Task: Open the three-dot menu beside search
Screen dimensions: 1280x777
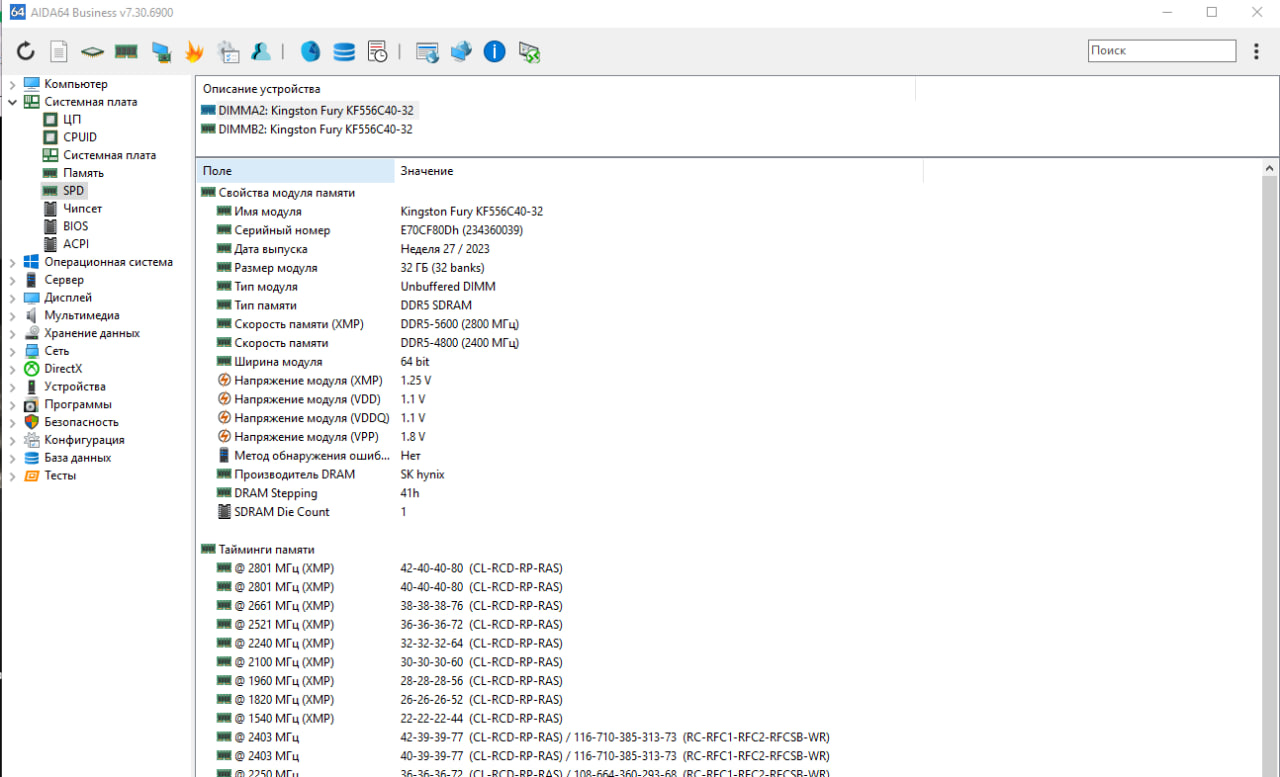Action: [1257, 51]
